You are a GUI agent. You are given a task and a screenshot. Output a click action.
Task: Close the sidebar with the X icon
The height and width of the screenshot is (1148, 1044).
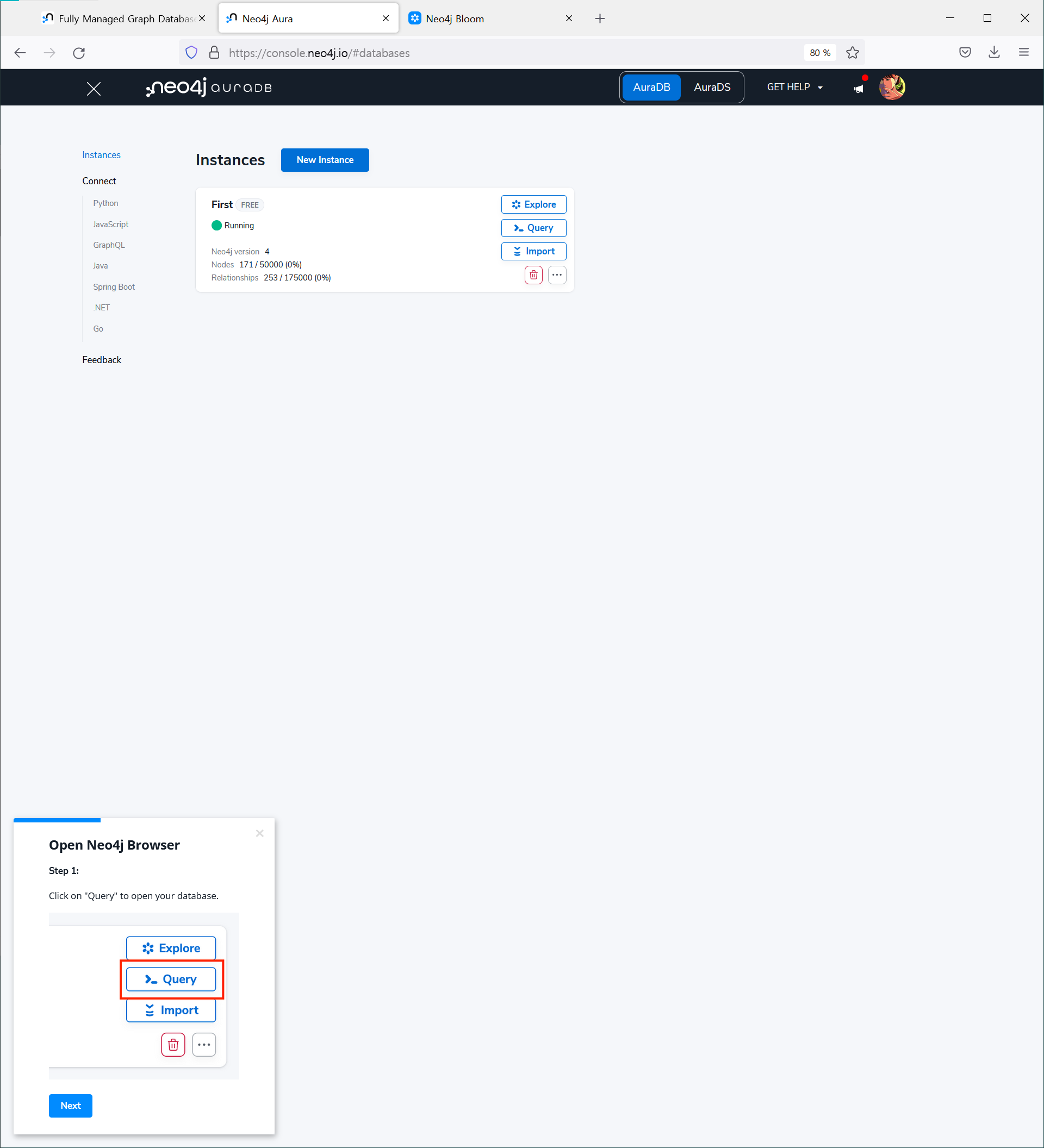coord(94,88)
